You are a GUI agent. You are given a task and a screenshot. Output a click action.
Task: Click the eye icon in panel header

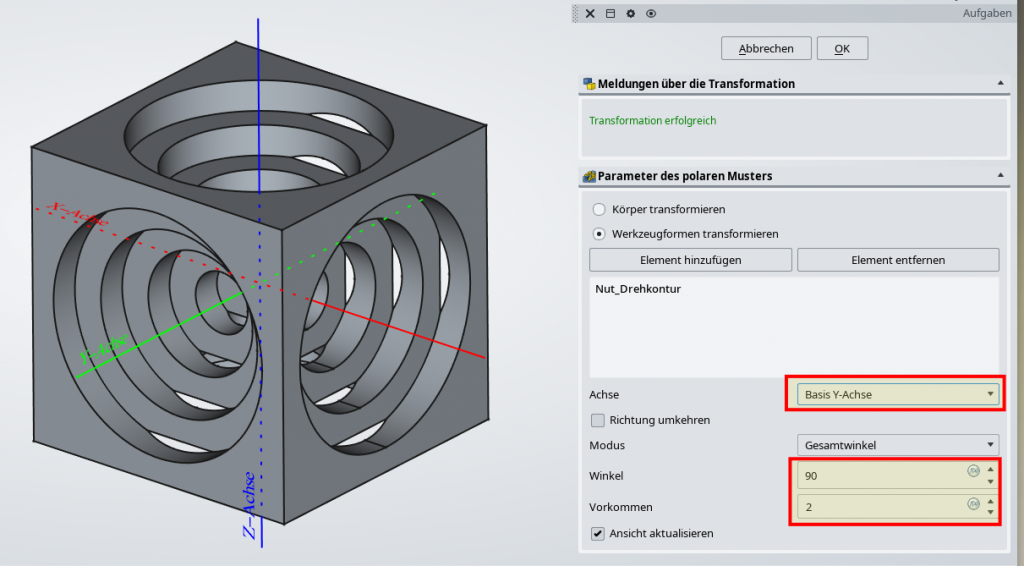651,13
